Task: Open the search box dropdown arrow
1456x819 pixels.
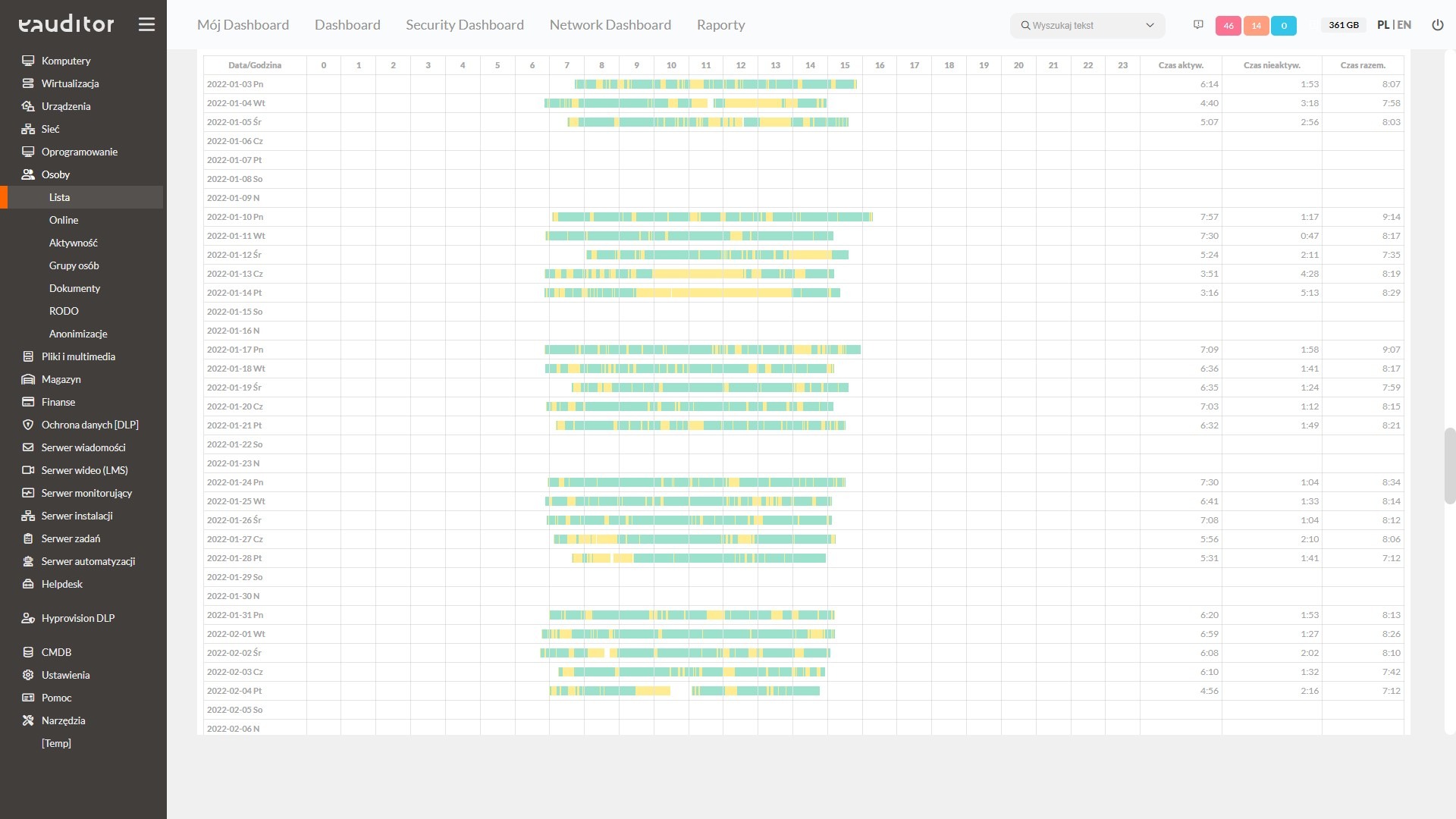Action: pos(1150,25)
